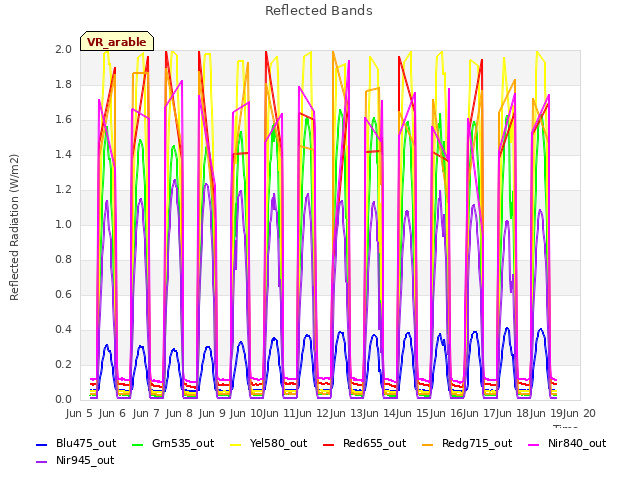Toggle Blu475_out series in legend
This screenshot has height=480, width=640.
pyautogui.click(x=76, y=443)
